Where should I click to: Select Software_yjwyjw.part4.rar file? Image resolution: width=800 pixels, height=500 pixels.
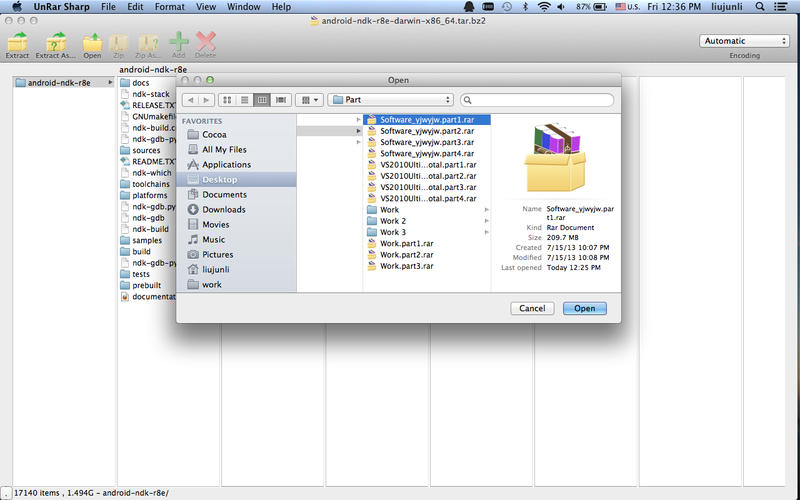(427, 154)
